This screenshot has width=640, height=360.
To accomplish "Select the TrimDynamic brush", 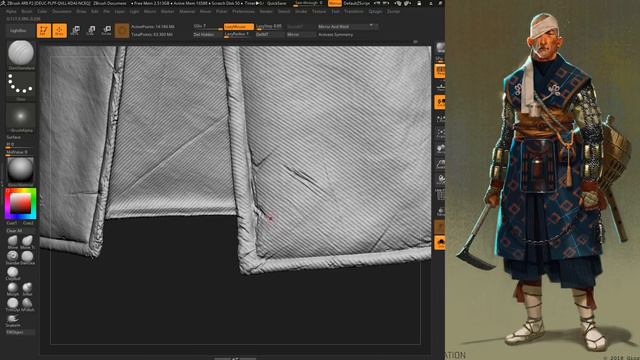I will (x=13, y=304).
